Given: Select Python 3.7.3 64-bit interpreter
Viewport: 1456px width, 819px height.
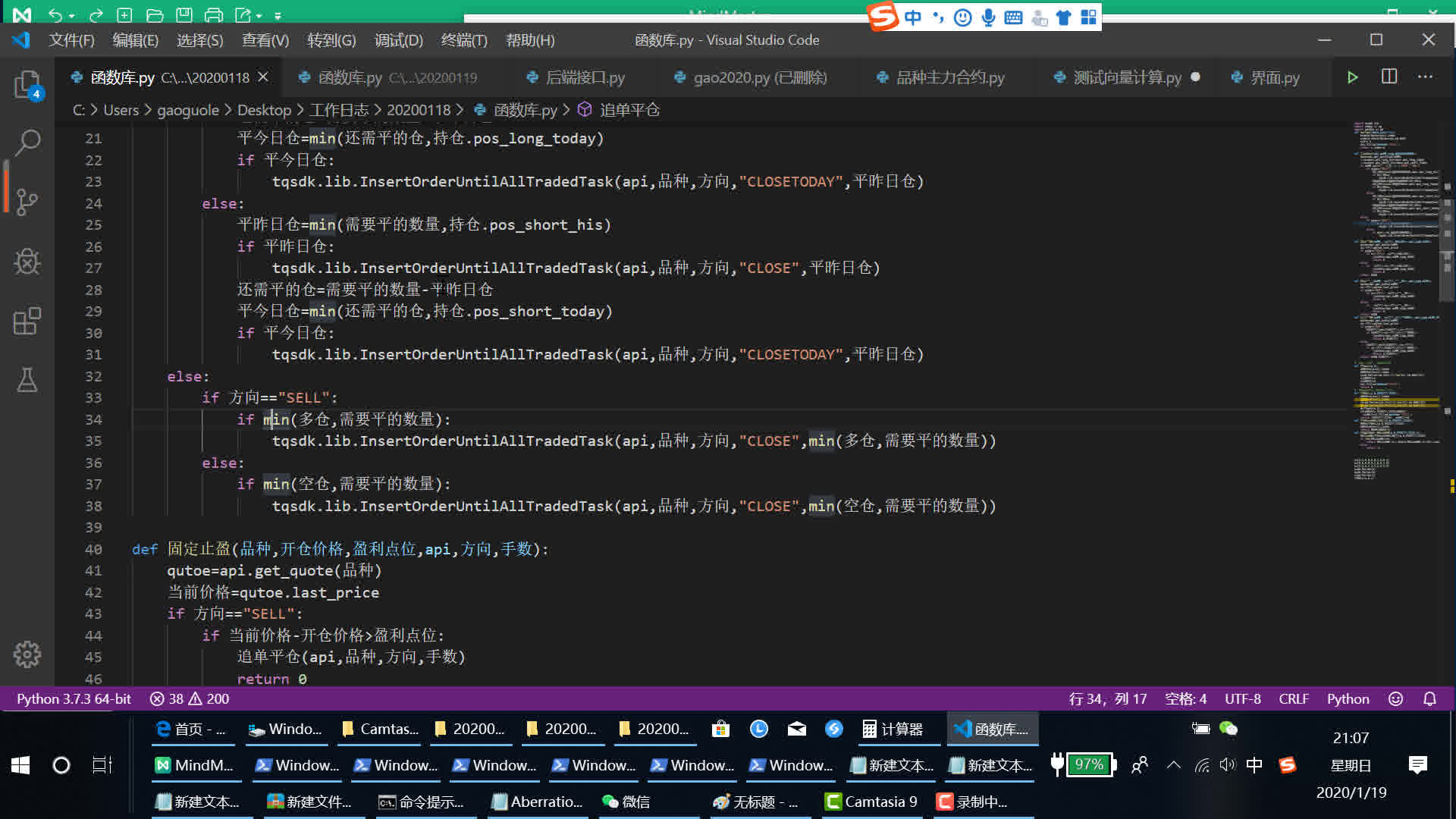Looking at the screenshot, I should click(x=74, y=698).
